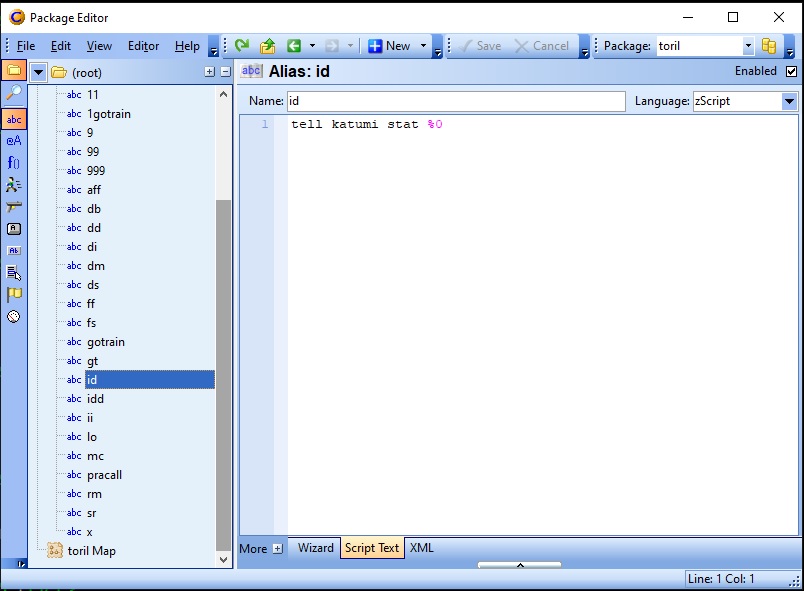The width and height of the screenshot is (804, 591).
Task: Click the Save button
Action: tap(480, 46)
